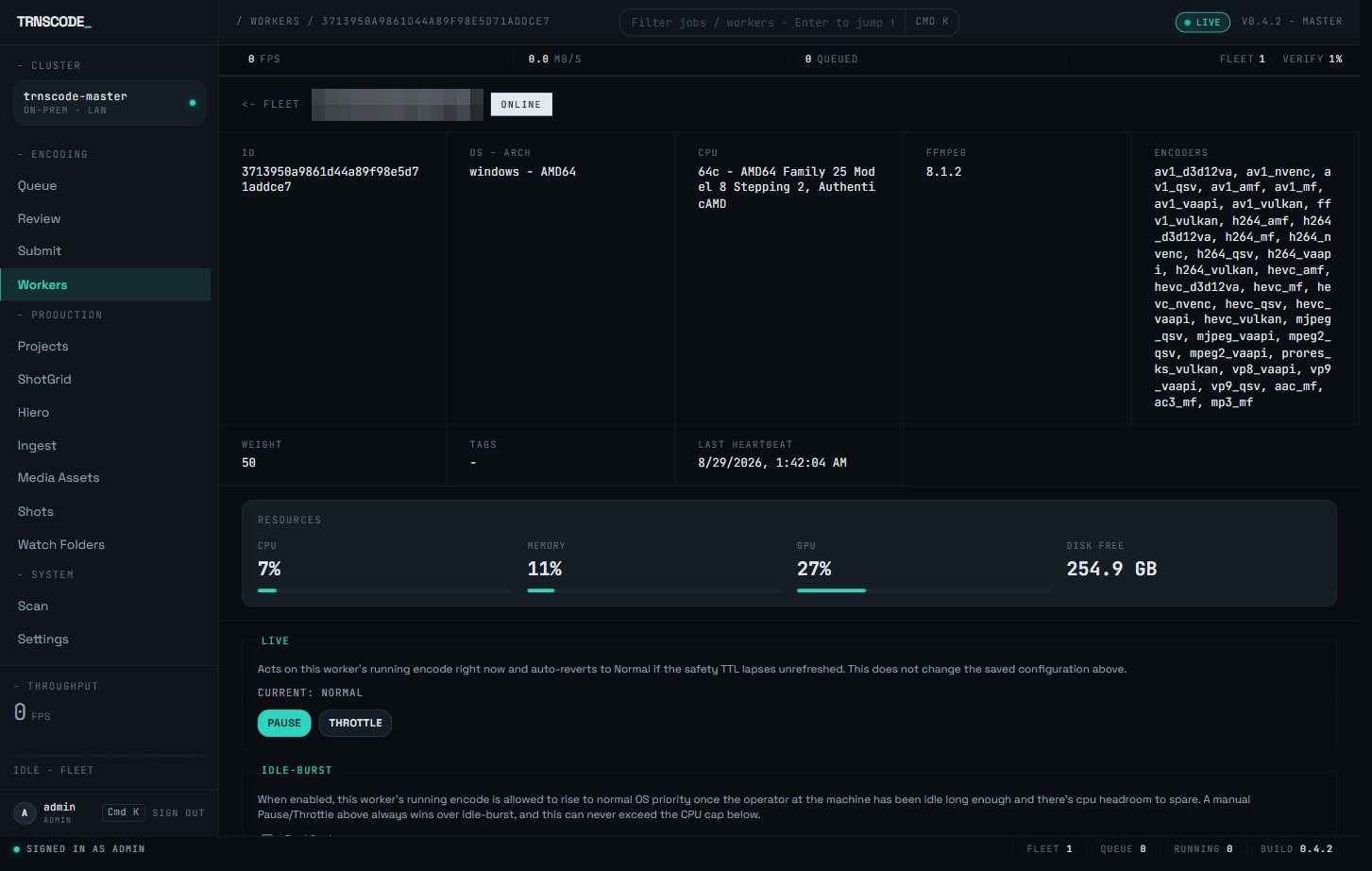Click 'BUILD 0.4.2' in the status bar
Screen dimensions: 1372x871
coord(1296,849)
